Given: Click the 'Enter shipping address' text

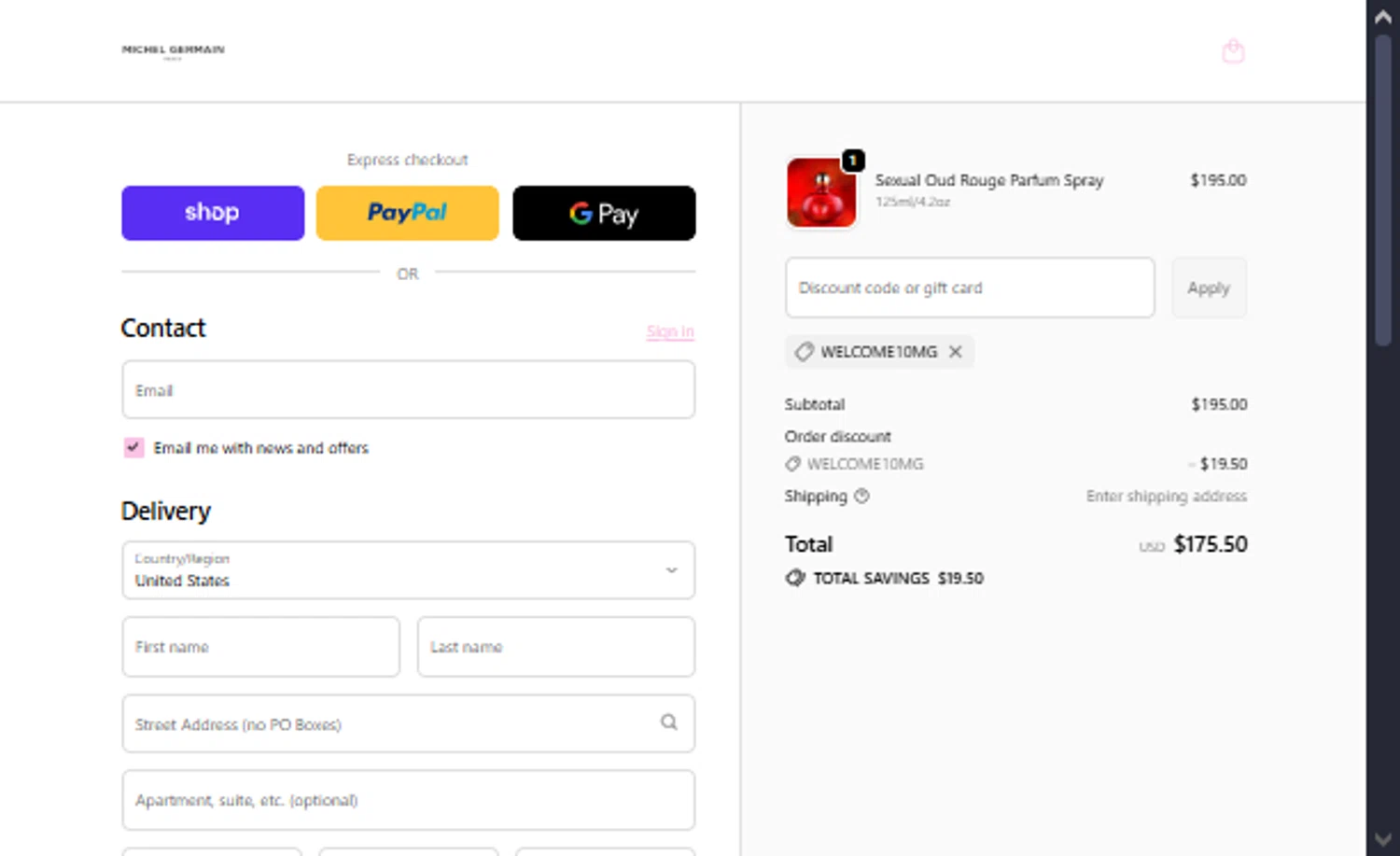Looking at the screenshot, I should pos(1166,496).
